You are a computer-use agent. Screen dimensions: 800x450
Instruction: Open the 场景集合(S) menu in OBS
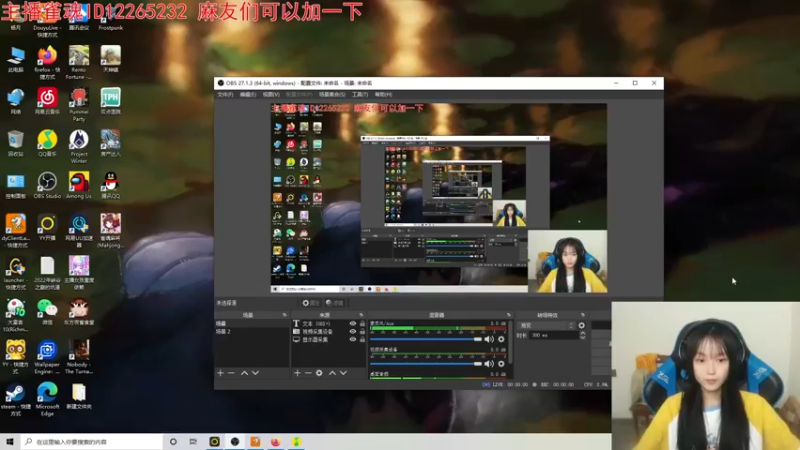332,94
